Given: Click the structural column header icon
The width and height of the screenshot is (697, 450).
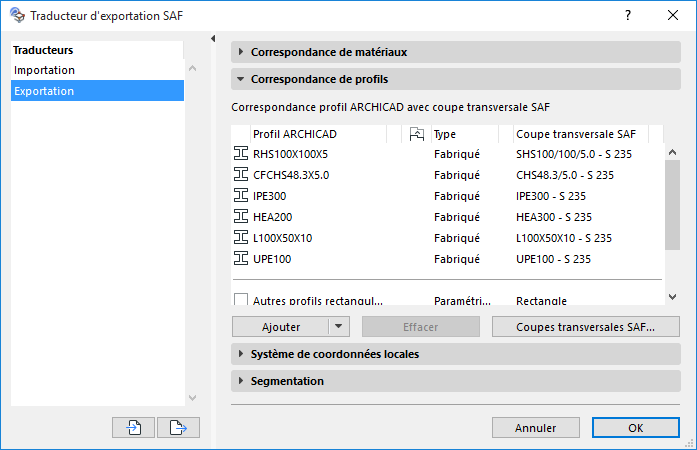Looking at the screenshot, I should pyautogui.click(x=417, y=134).
